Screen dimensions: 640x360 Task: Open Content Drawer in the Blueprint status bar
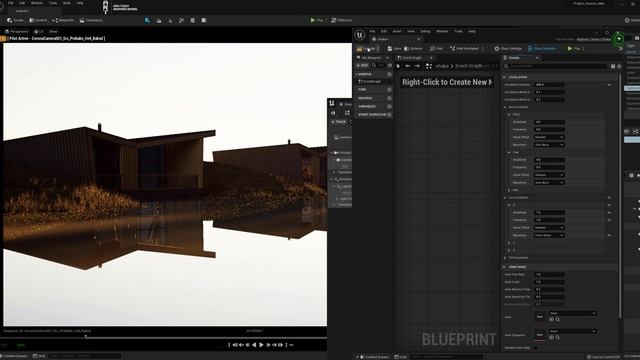tap(374, 357)
